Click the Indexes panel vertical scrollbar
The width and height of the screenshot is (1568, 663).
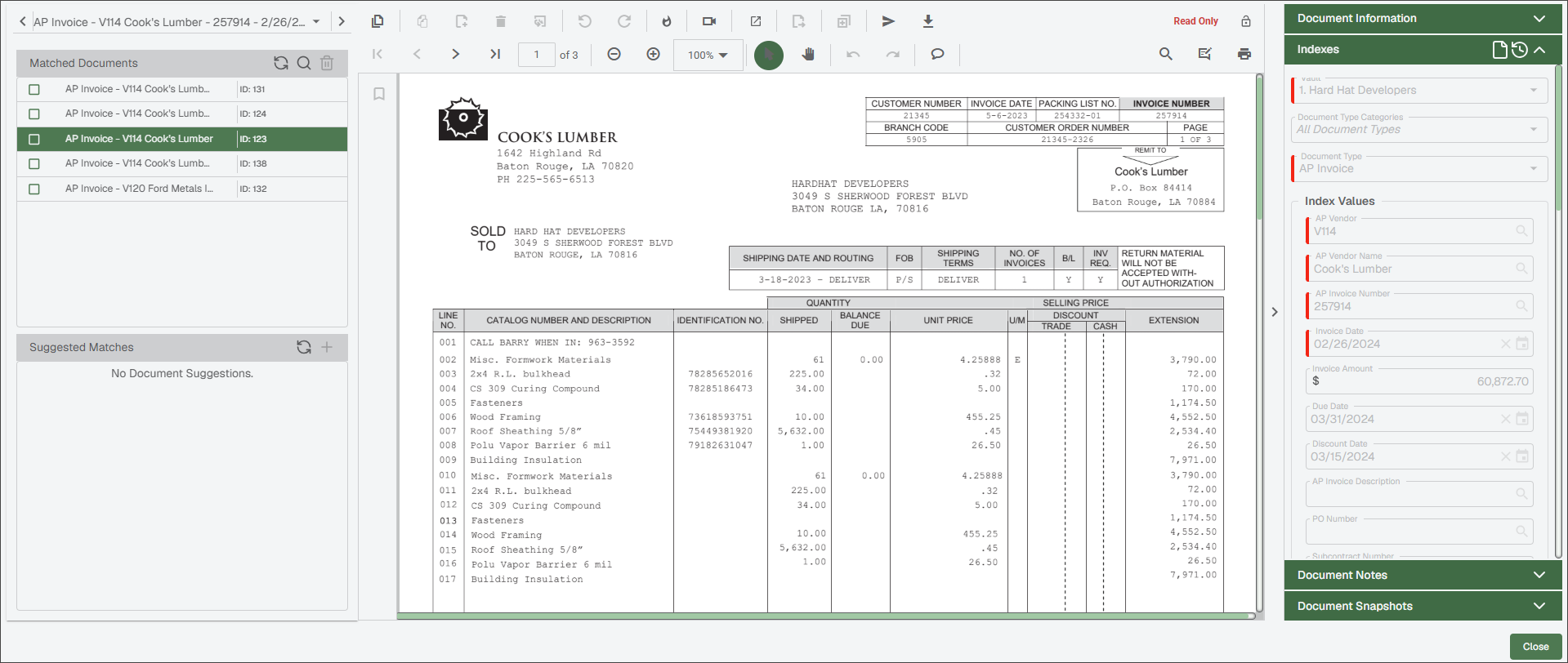click(x=1557, y=139)
